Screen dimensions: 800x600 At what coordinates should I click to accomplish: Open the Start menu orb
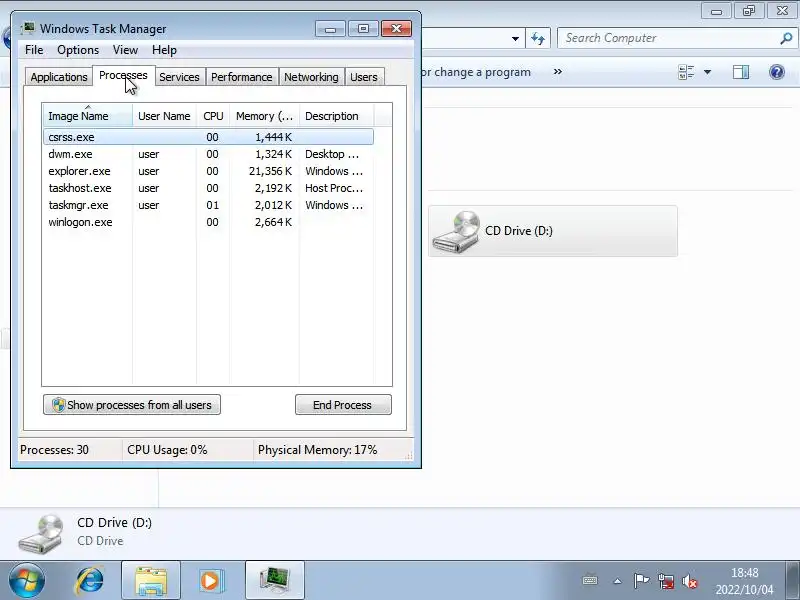click(x=26, y=581)
